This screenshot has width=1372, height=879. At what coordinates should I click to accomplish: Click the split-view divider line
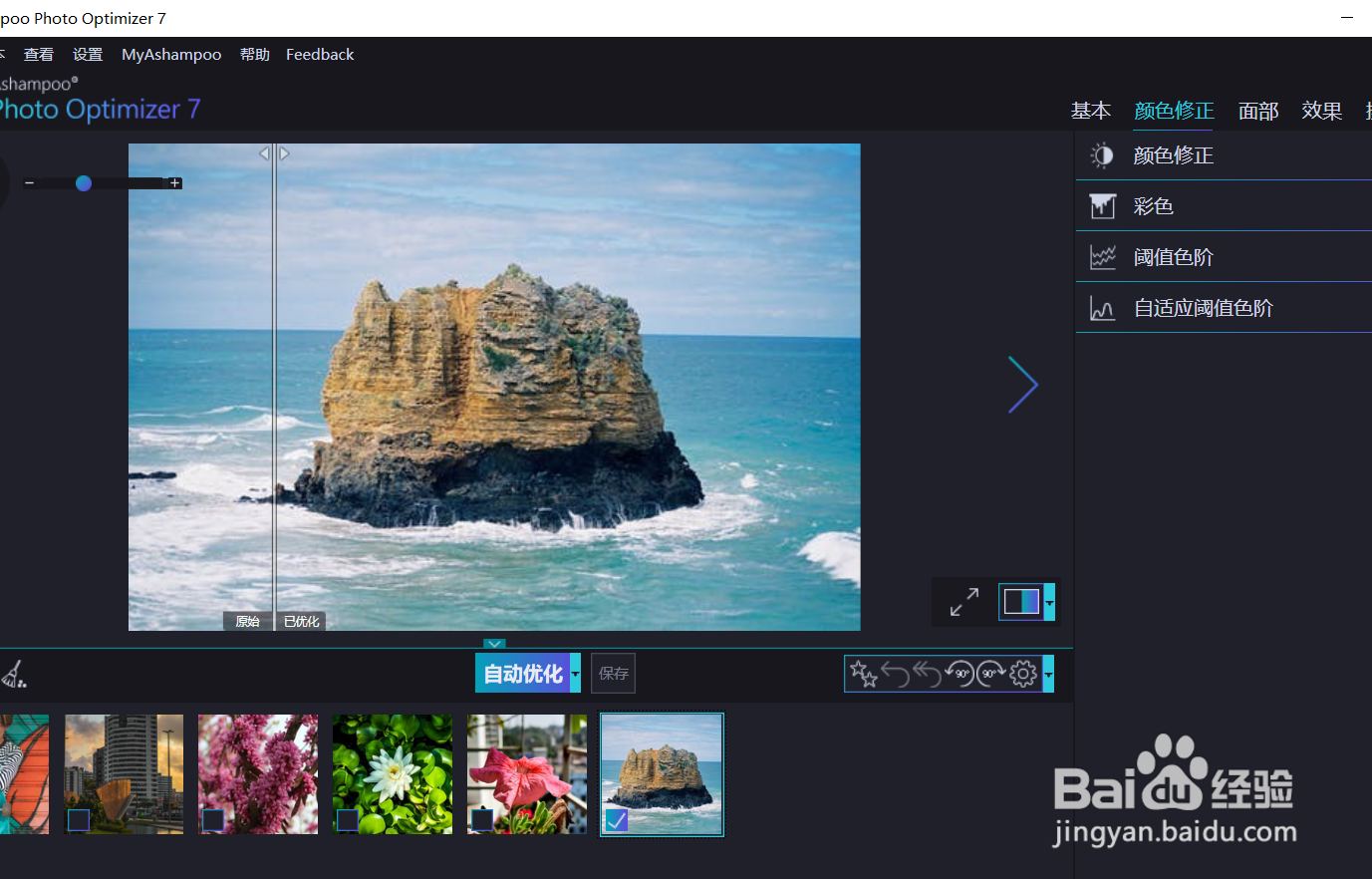[x=274, y=389]
